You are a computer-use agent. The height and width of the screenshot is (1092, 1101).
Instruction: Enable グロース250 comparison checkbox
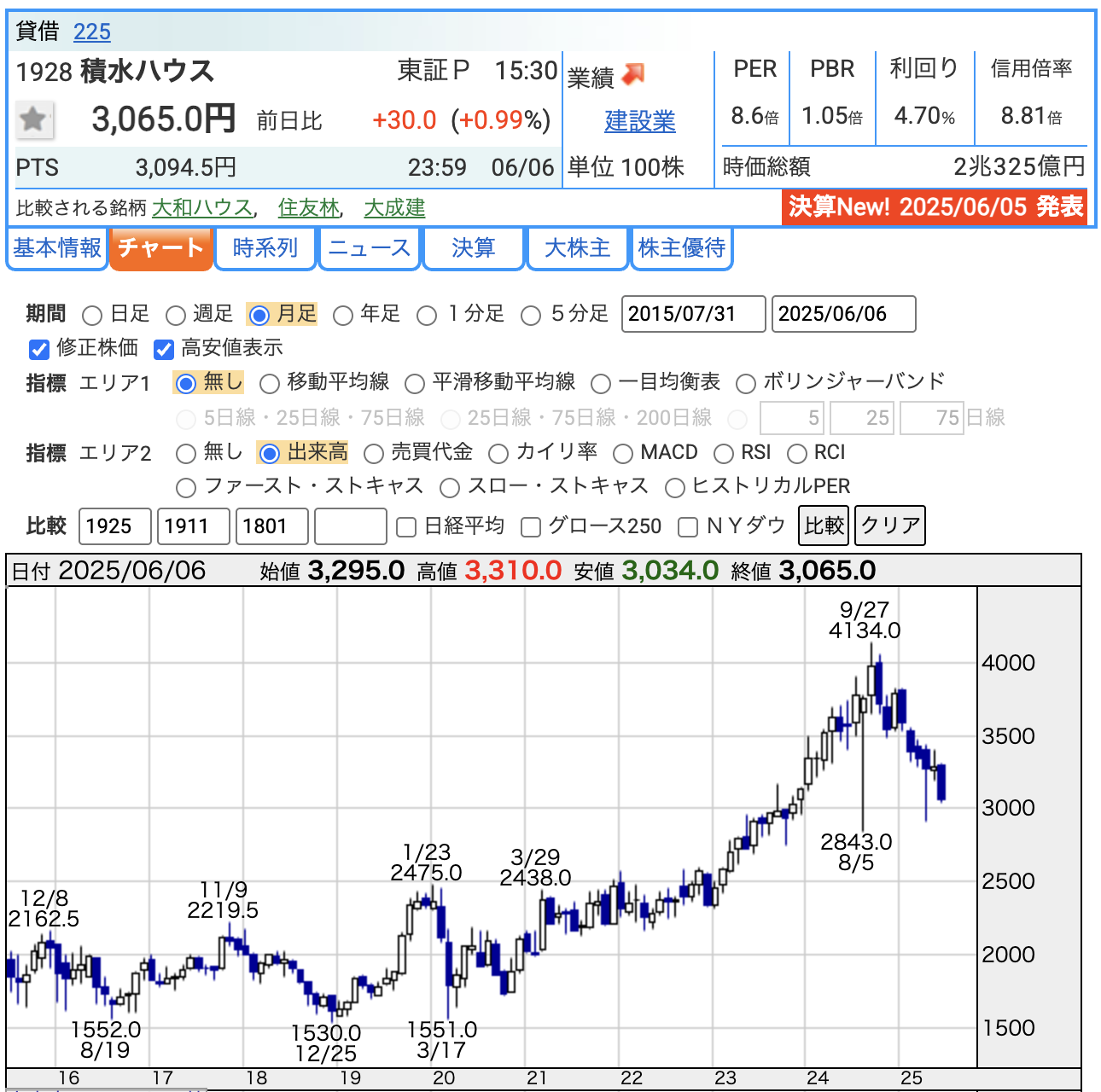[x=531, y=527]
